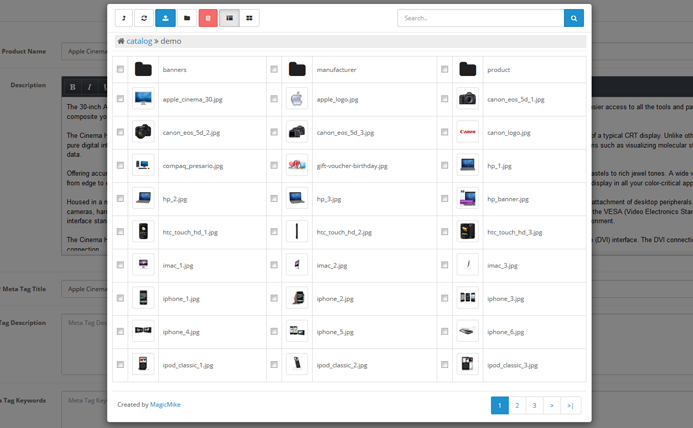Open the MagicMike author link
The height and width of the screenshot is (428, 693).
(x=165, y=405)
